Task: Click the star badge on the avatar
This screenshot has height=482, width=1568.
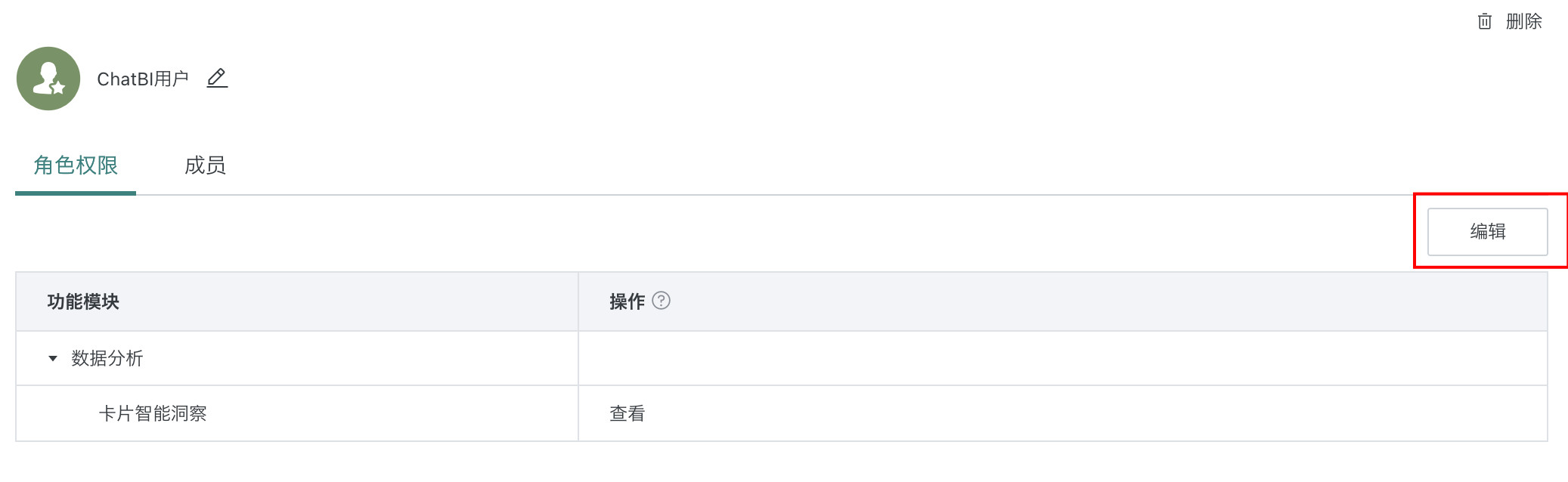Action: (x=58, y=88)
